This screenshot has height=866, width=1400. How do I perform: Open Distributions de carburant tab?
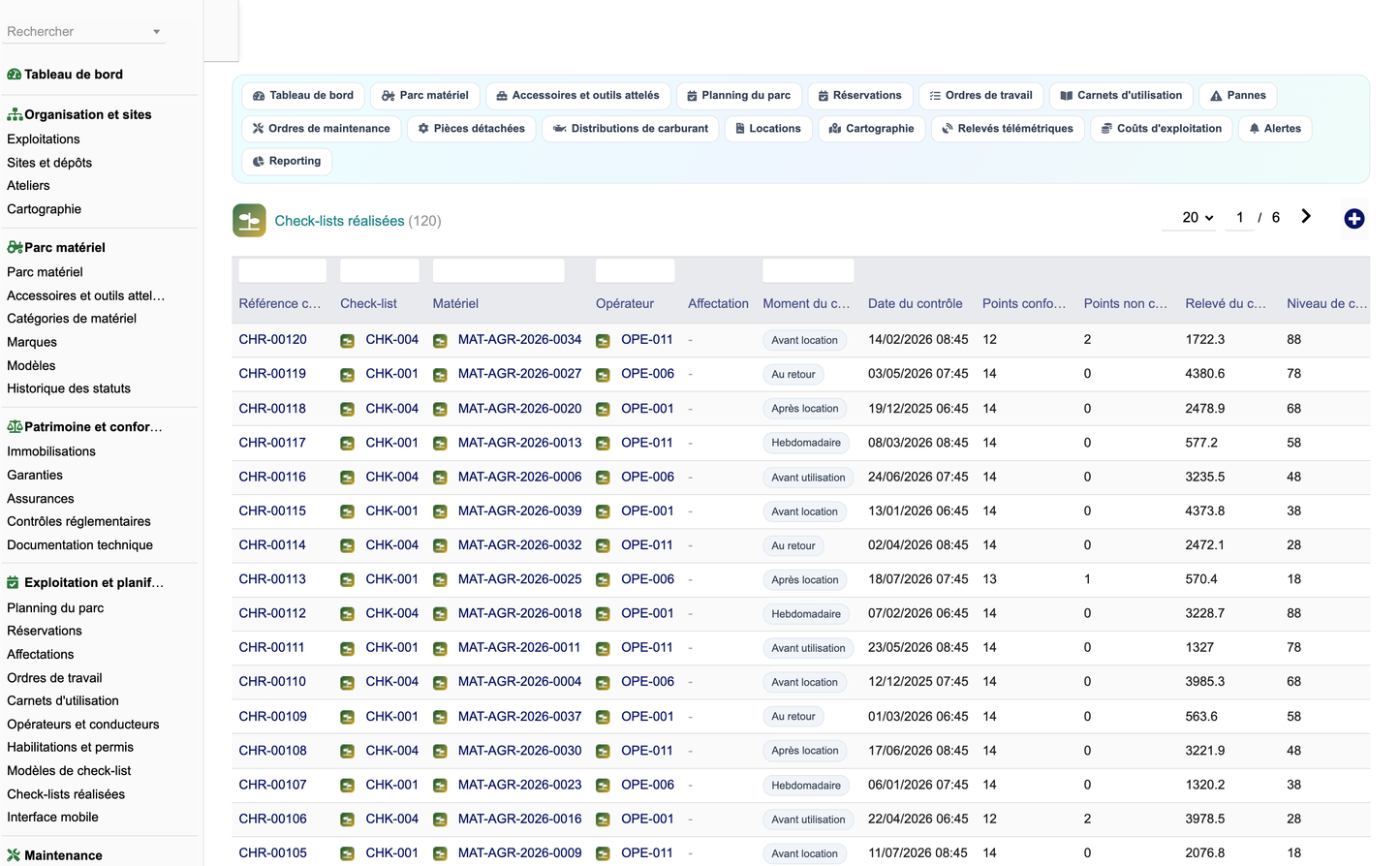click(x=631, y=129)
